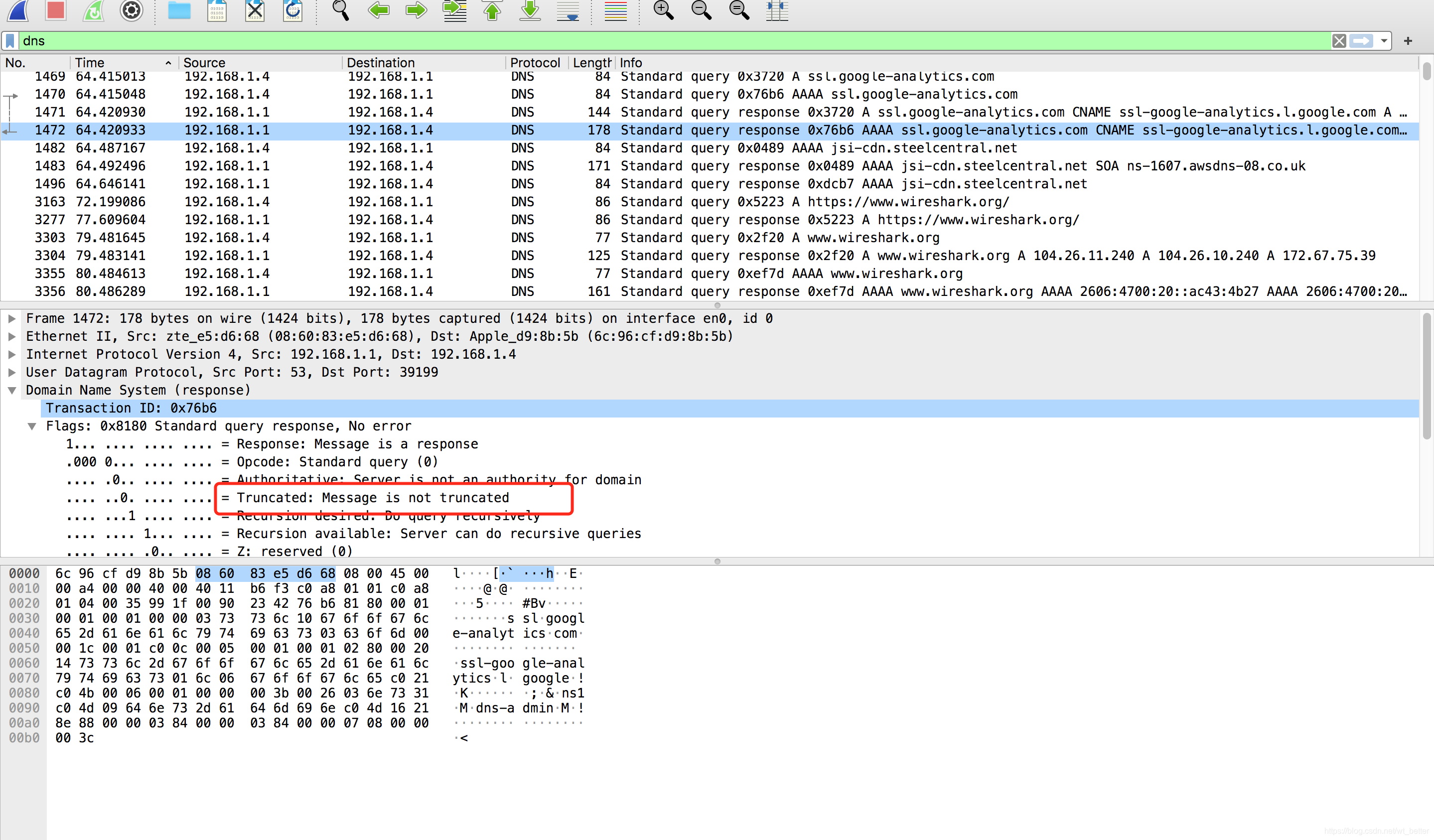Clear the dns display filter
Image resolution: width=1434 pixels, height=840 pixels.
tap(1339, 41)
